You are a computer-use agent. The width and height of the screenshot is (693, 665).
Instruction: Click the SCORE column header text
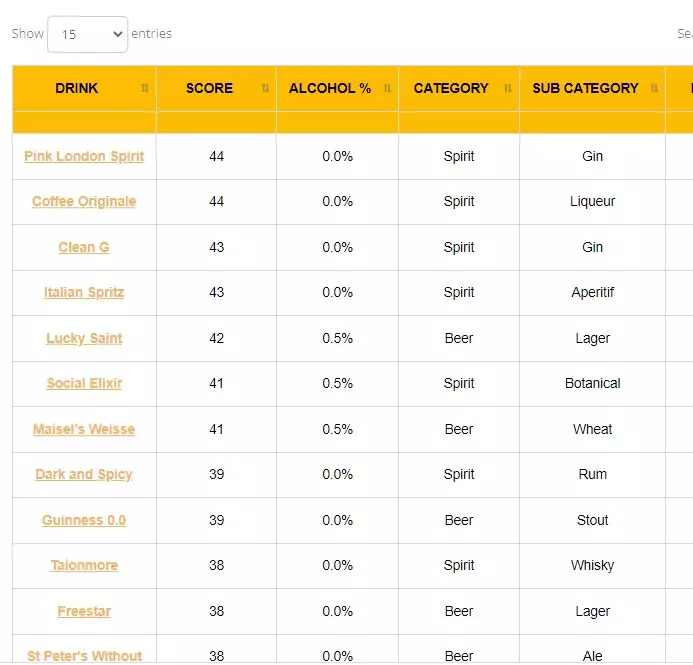pyautogui.click(x=209, y=88)
